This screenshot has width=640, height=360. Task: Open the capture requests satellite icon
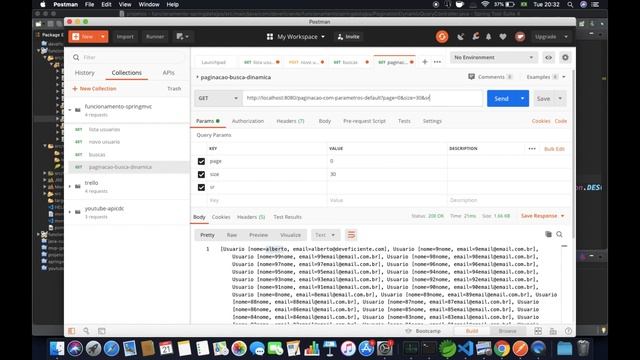point(460,37)
